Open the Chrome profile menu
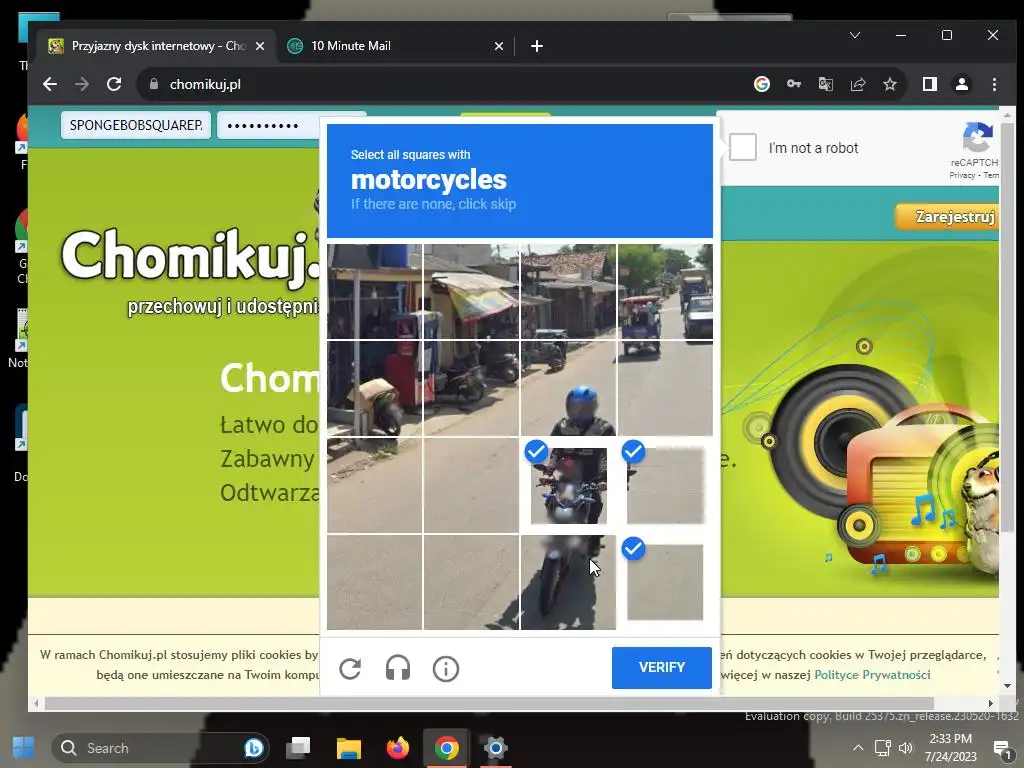 [x=961, y=84]
